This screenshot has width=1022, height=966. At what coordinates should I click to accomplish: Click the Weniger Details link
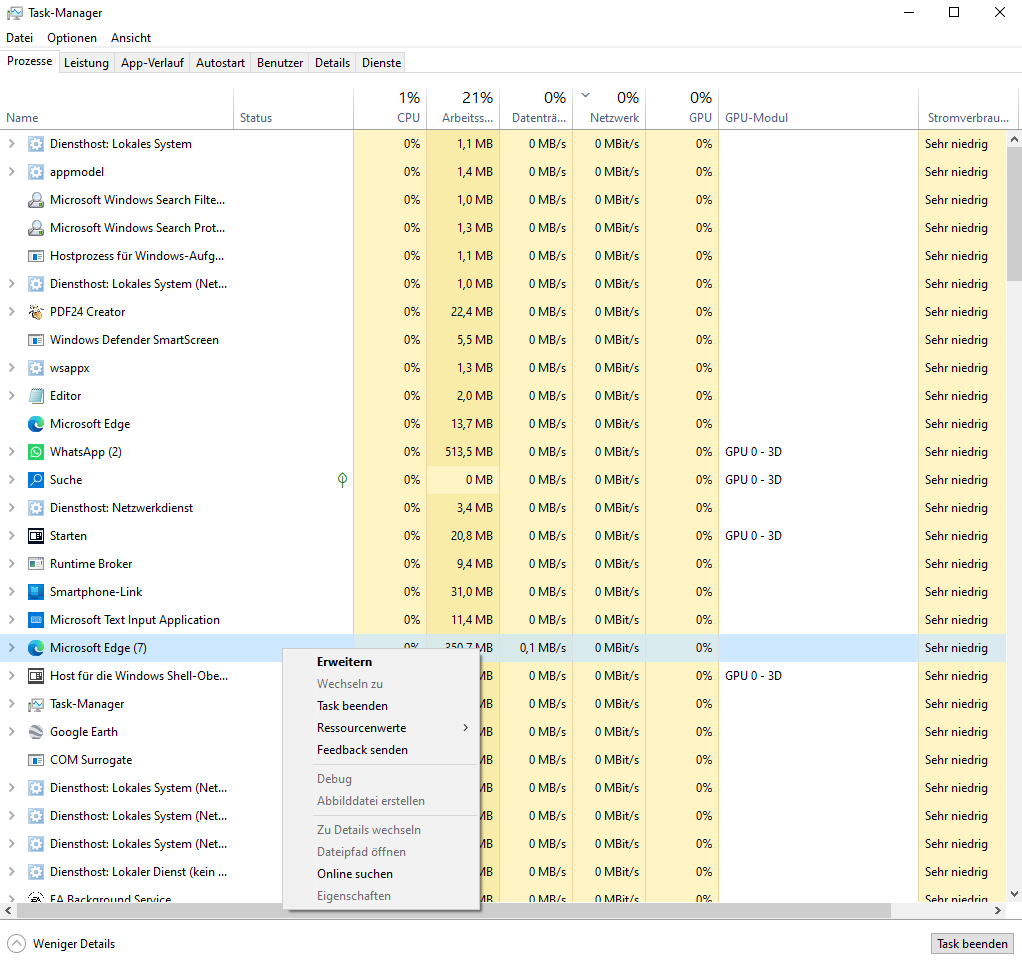click(x=74, y=944)
